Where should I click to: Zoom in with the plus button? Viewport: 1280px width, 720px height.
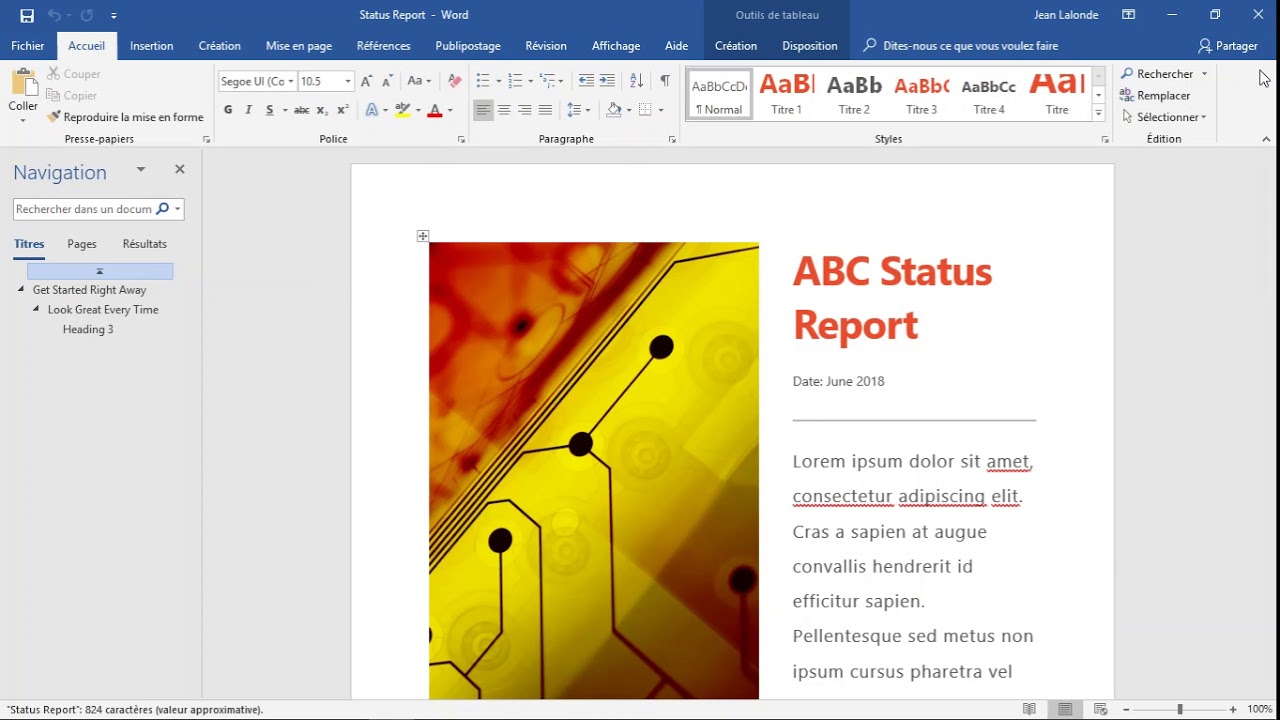[x=1233, y=709]
